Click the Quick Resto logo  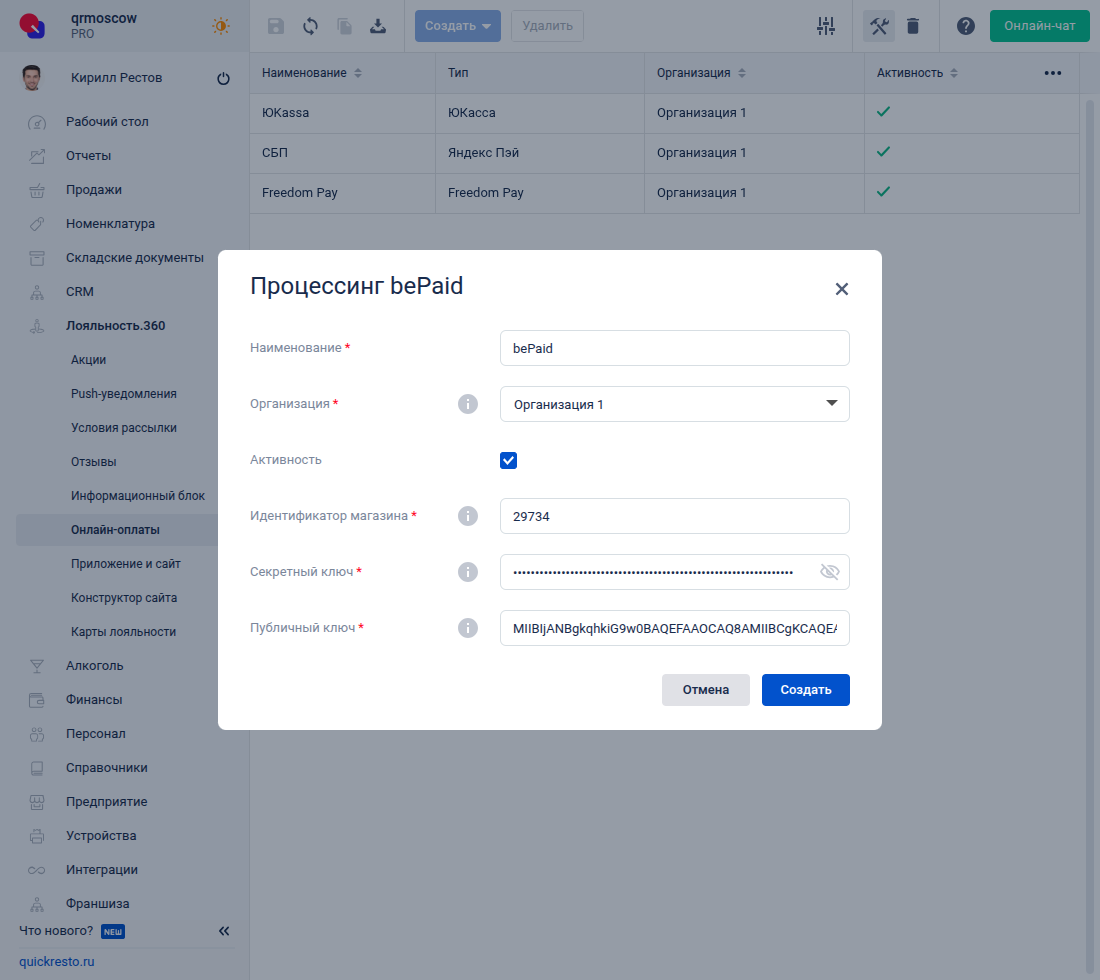(x=32, y=26)
